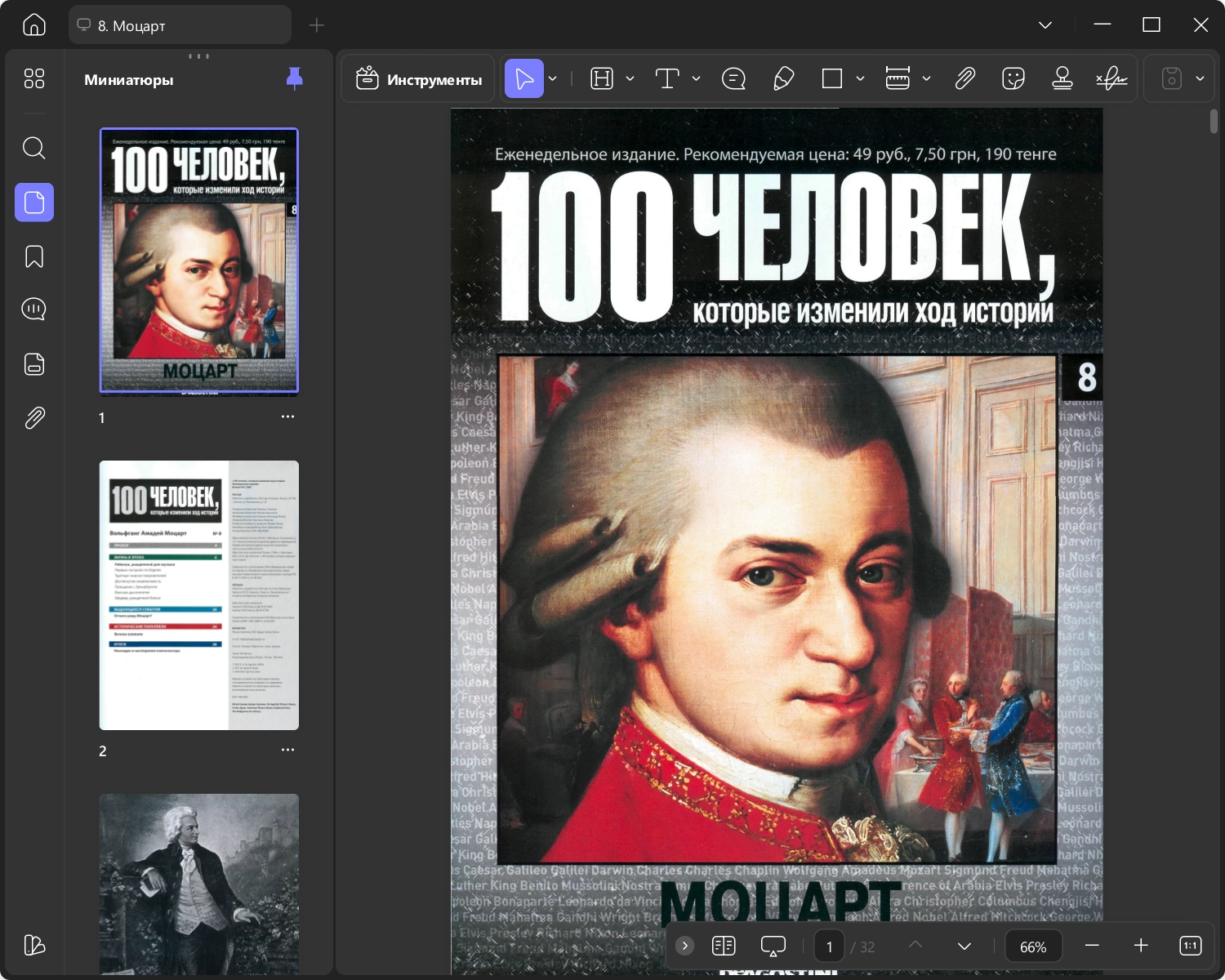1225x980 pixels.
Task: Open the bookmarks panel
Action: coord(33,256)
